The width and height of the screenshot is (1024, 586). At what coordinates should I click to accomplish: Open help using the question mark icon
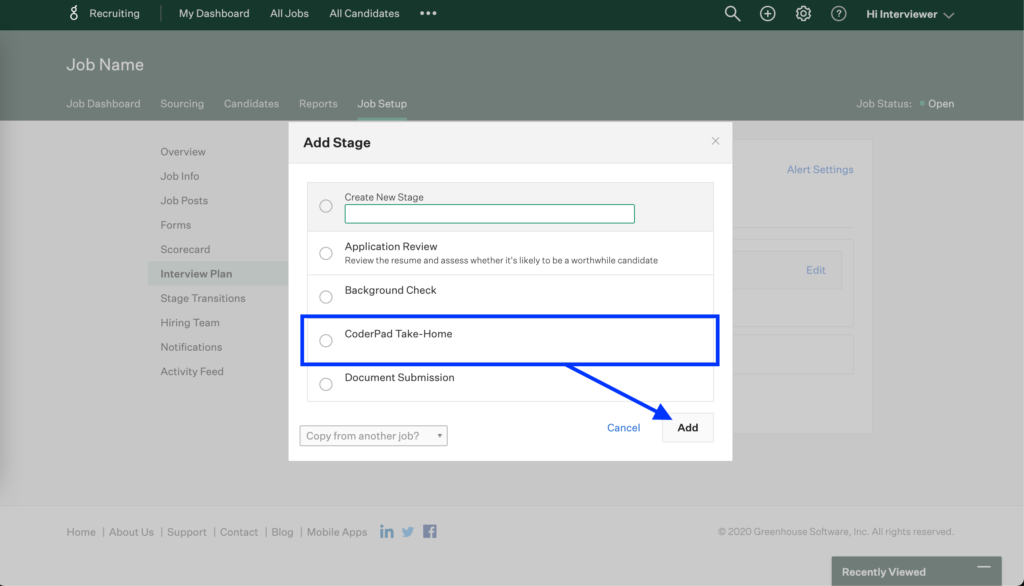tap(838, 13)
